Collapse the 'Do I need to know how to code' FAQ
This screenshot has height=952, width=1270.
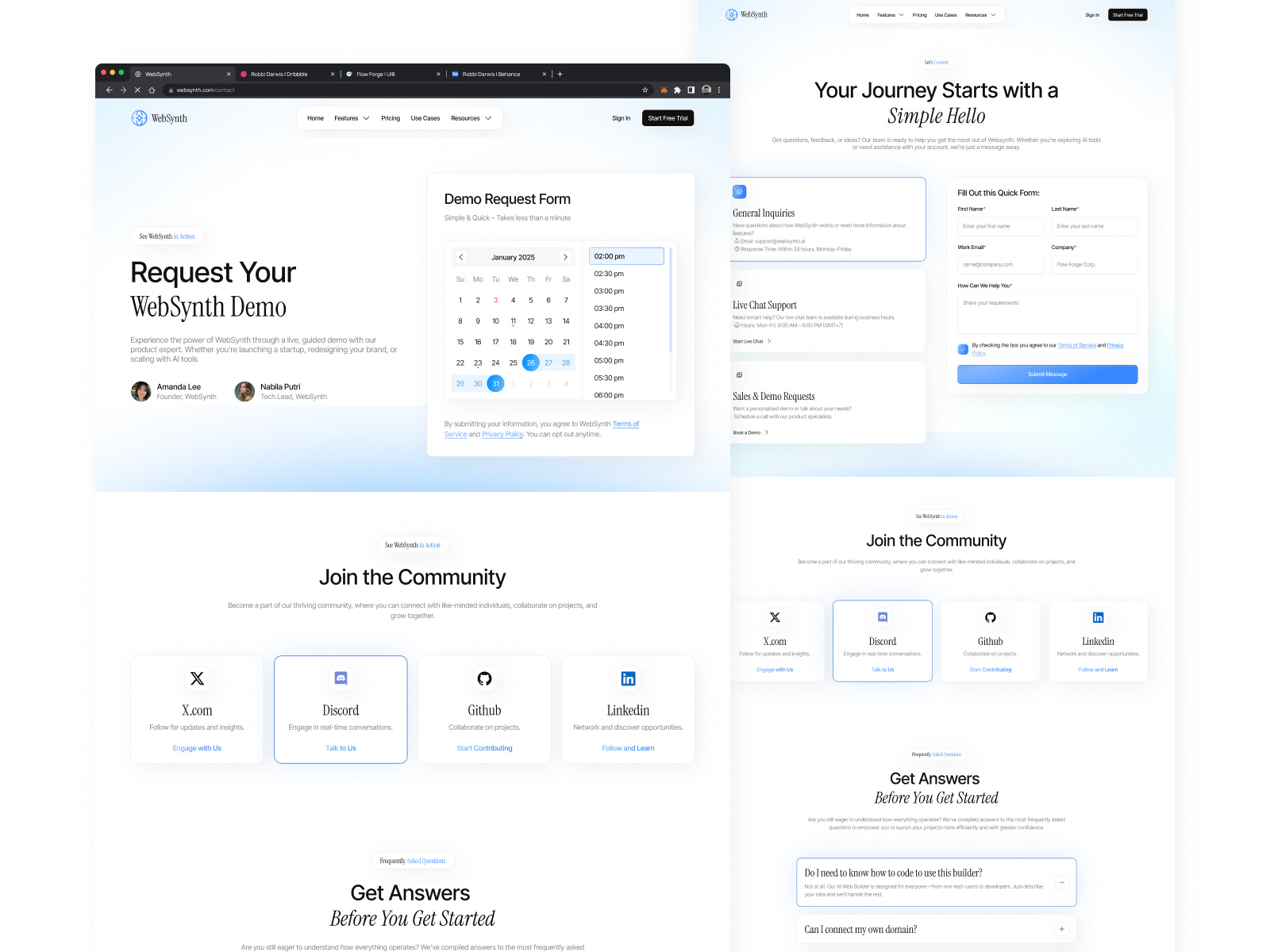coord(1061,882)
